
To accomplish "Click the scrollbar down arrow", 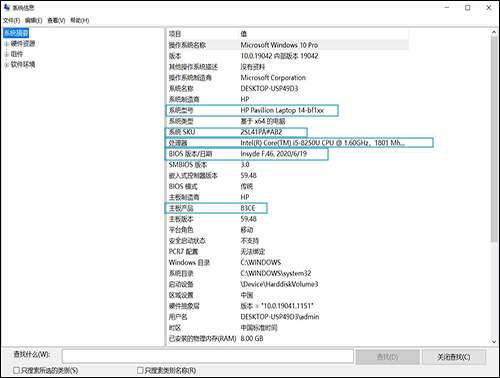I will coord(494,342).
